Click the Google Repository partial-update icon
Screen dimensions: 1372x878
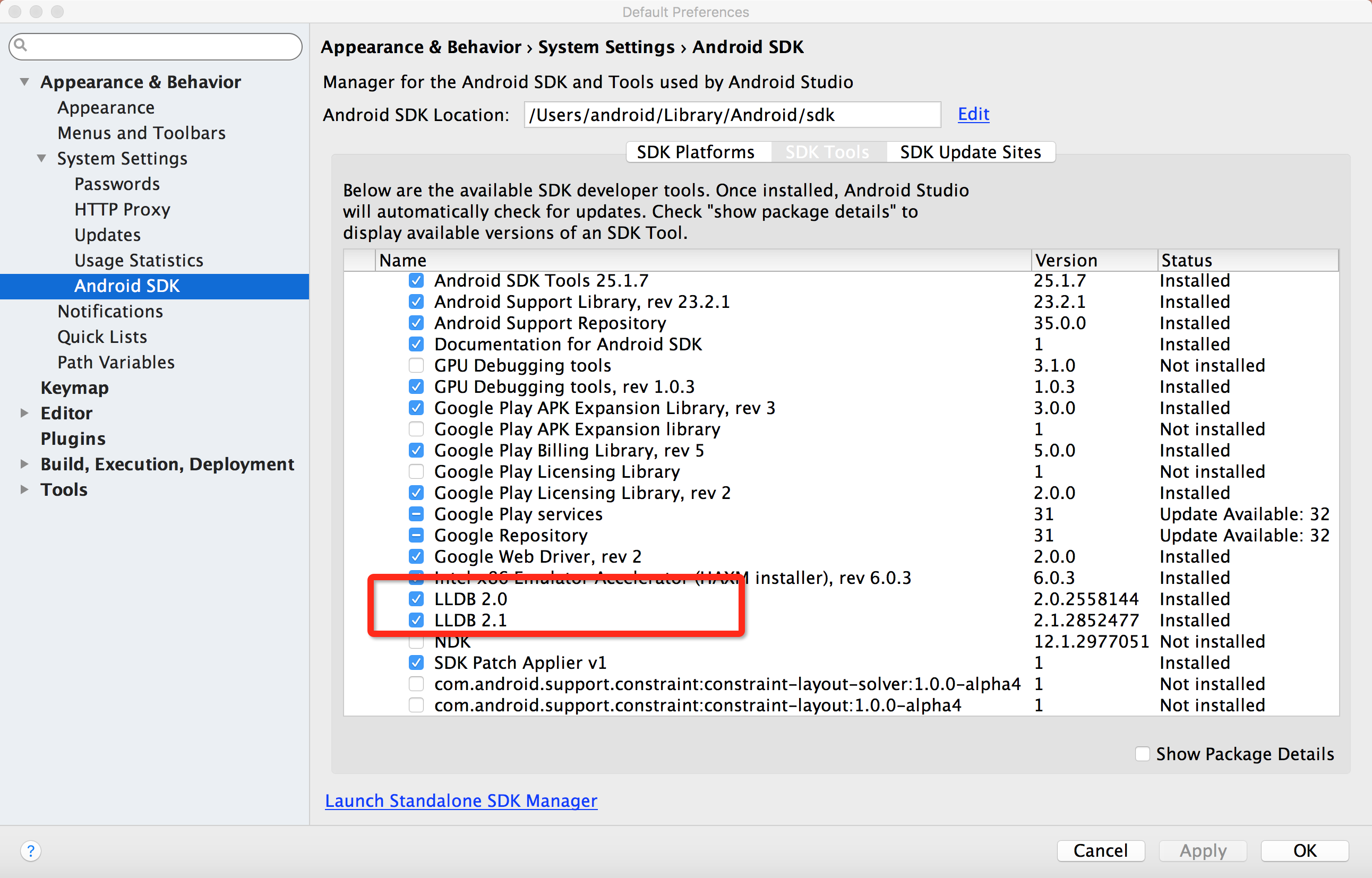click(416, 536)
